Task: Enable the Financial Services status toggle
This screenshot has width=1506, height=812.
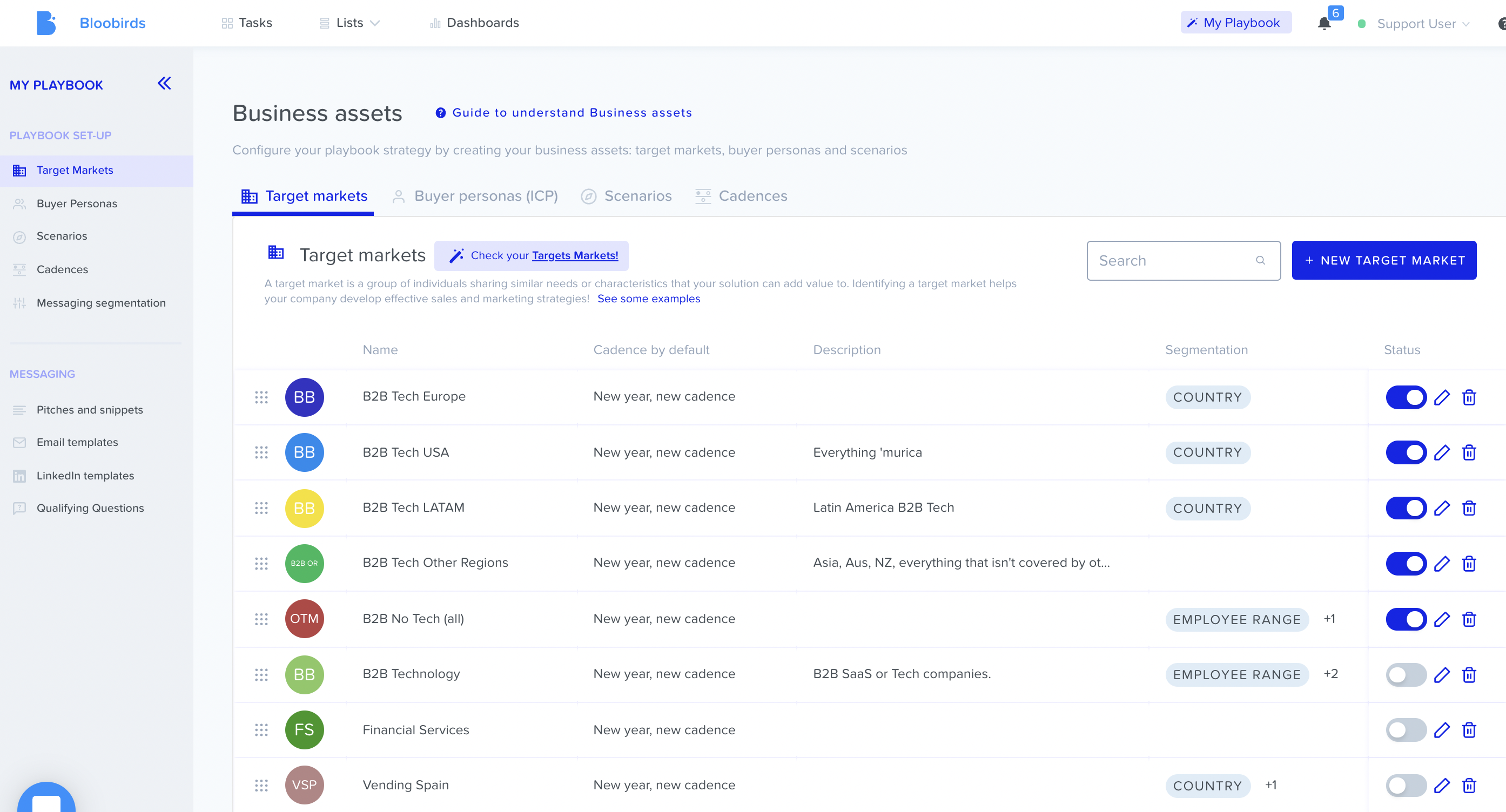Action: (x=1406, y=730)
